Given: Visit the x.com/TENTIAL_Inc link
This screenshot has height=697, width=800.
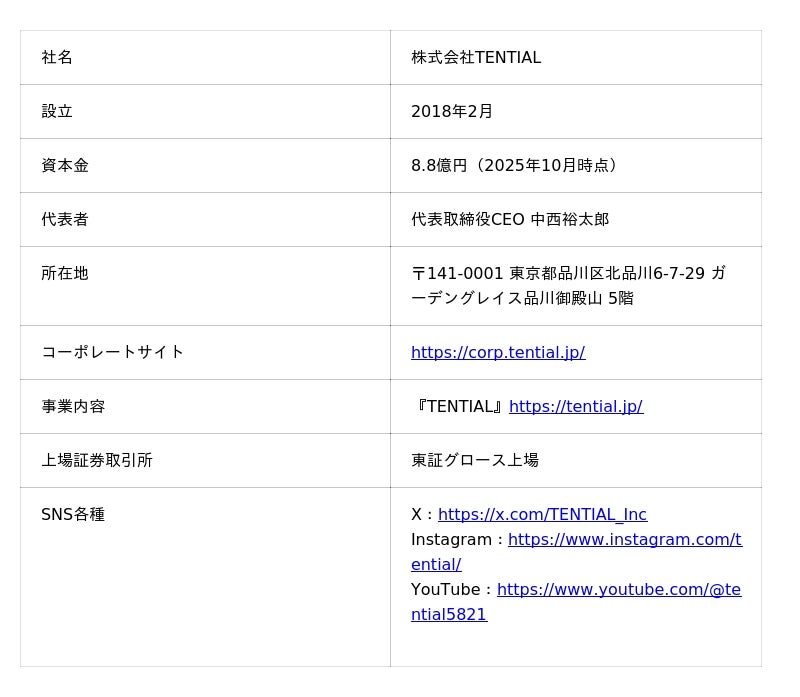Looking at the screenshot, I should pos(542,514).
